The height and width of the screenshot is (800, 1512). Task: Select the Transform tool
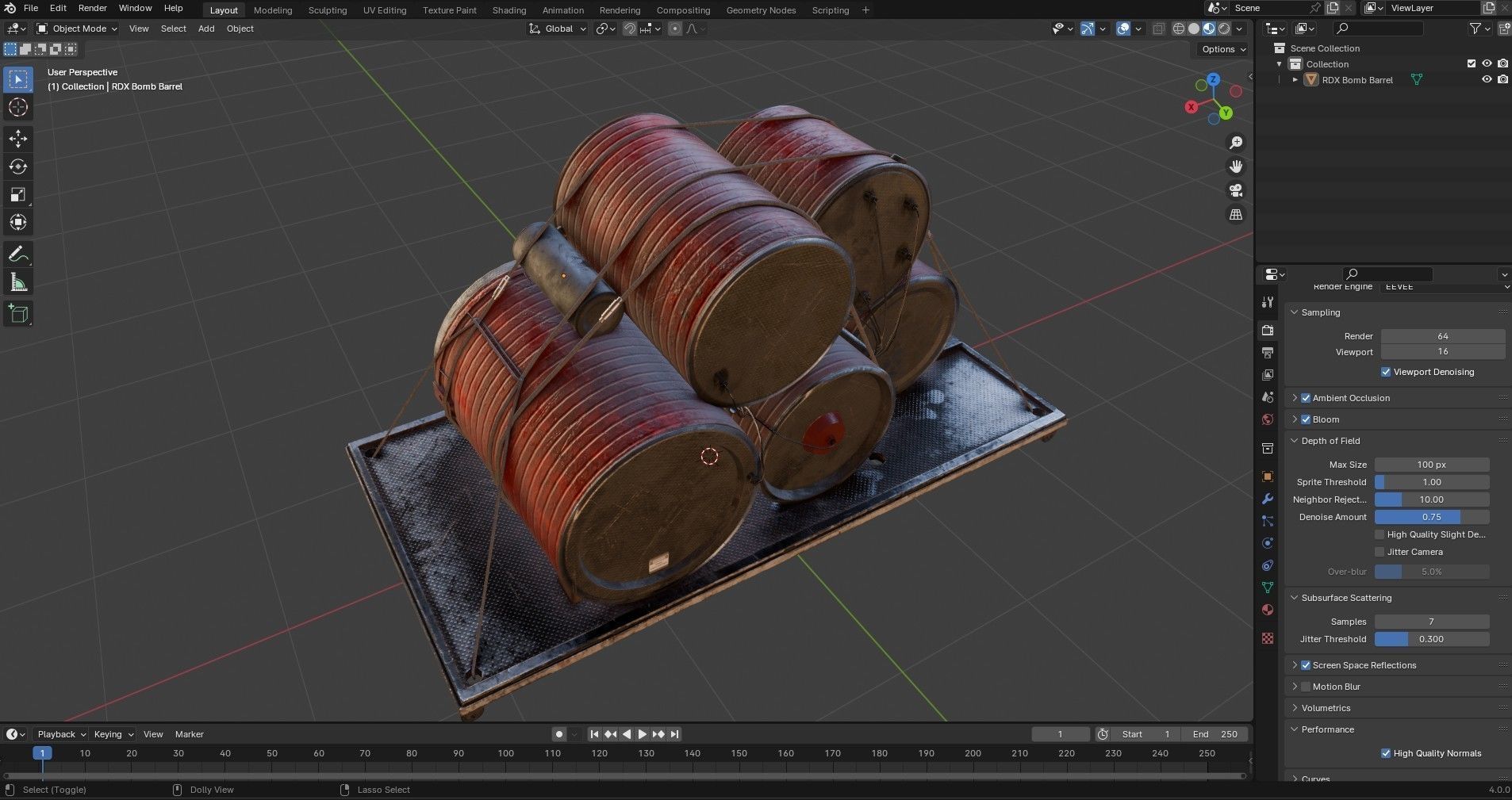[x=18, y=222]
